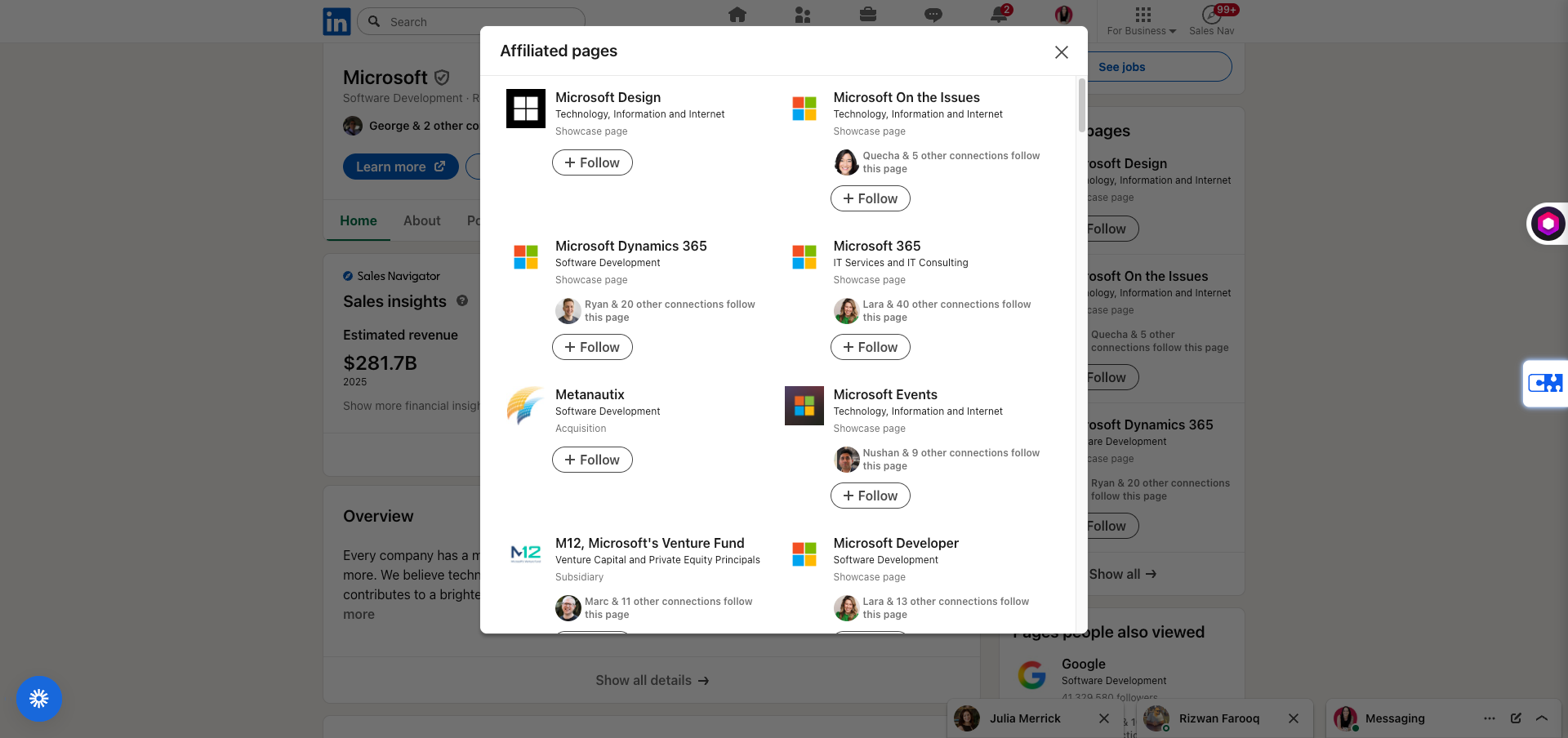Go to Home feed icon

pos(737,15)
